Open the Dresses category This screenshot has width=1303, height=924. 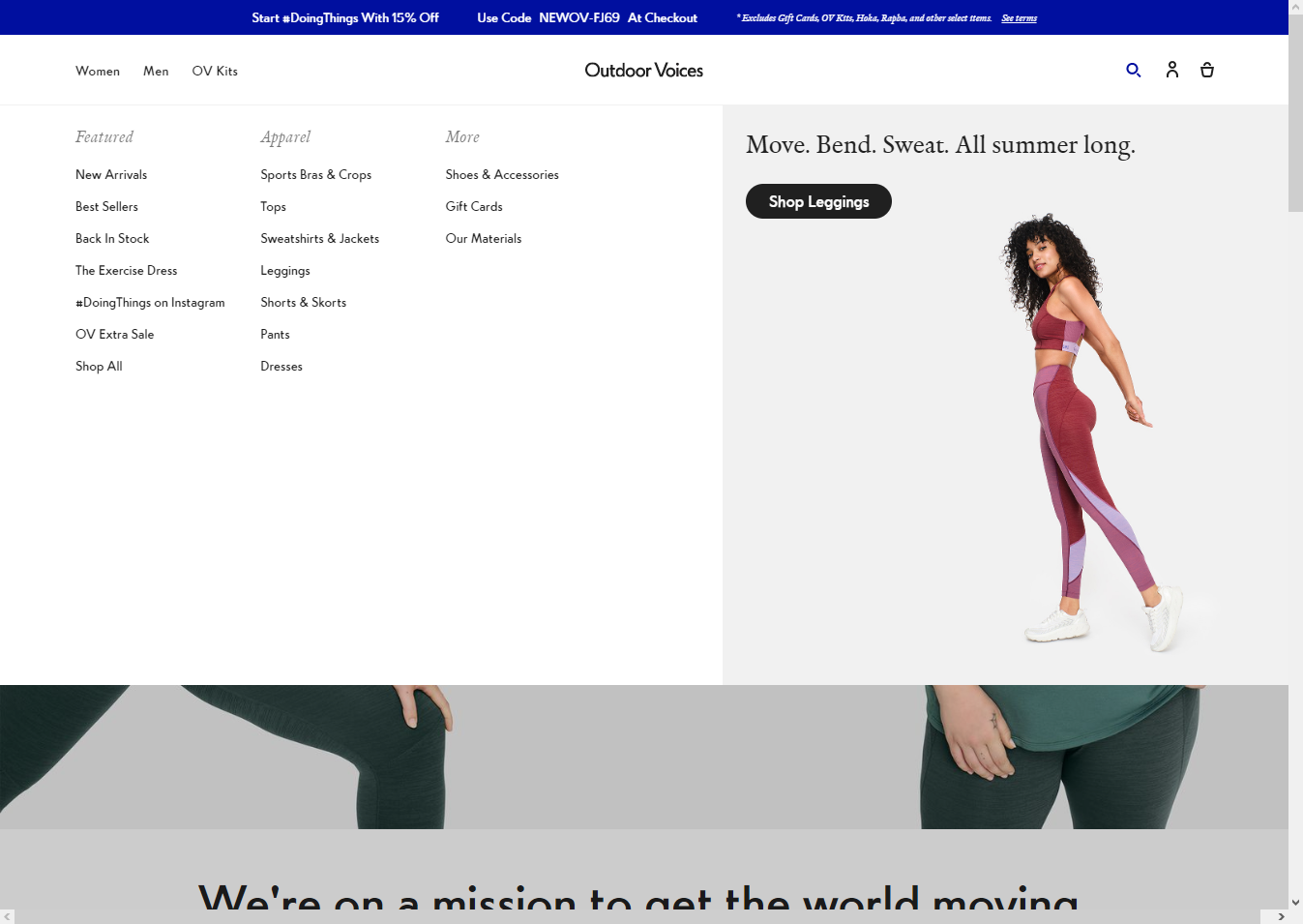[x=281, y=367]
